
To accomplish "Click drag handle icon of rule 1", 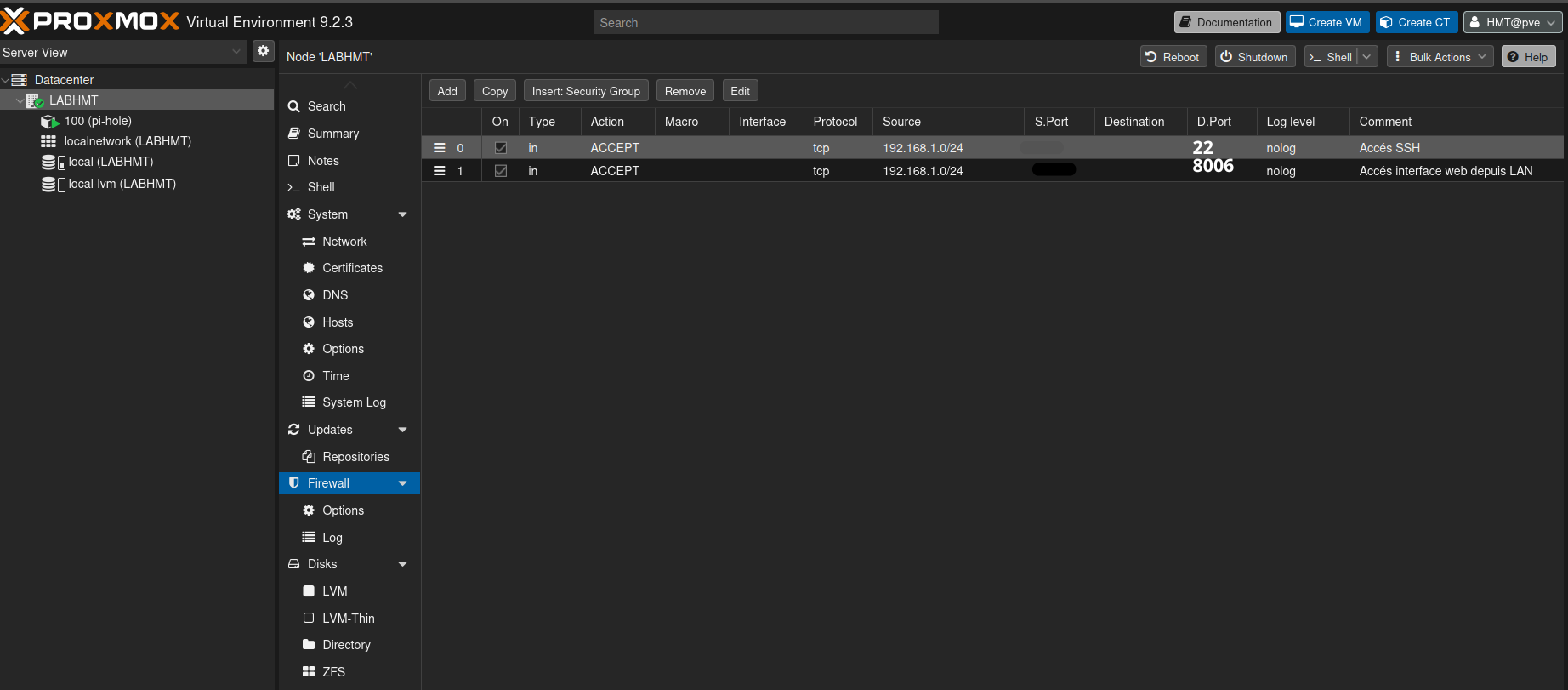I will pos(440,171).
